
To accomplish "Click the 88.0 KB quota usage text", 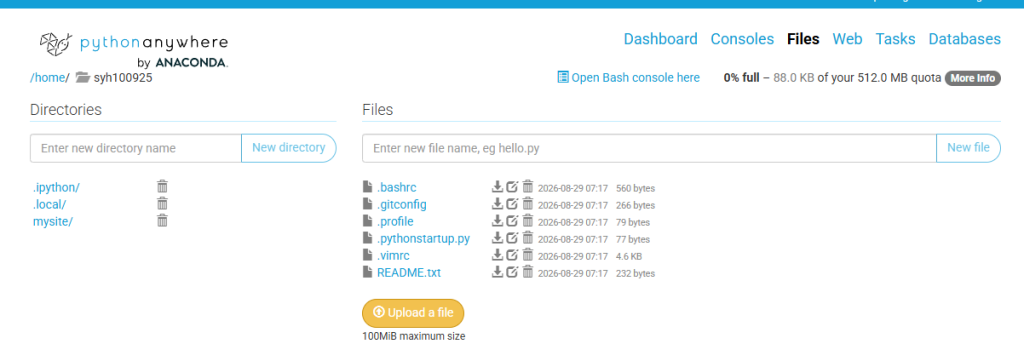I will point(793,78).
